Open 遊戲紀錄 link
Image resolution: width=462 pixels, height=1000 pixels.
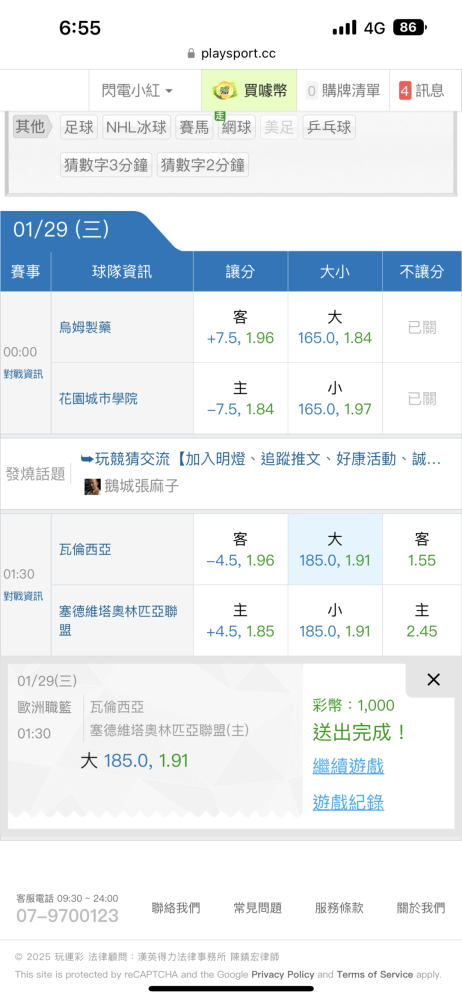pos(348,802)
